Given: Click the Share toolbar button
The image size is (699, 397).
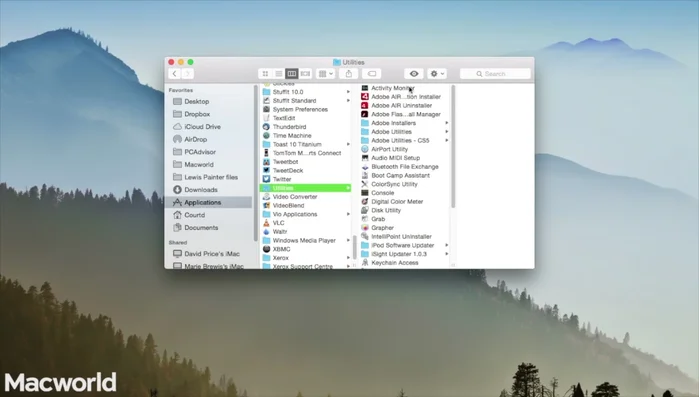Looking at the screenshot, I should [349, 74].
